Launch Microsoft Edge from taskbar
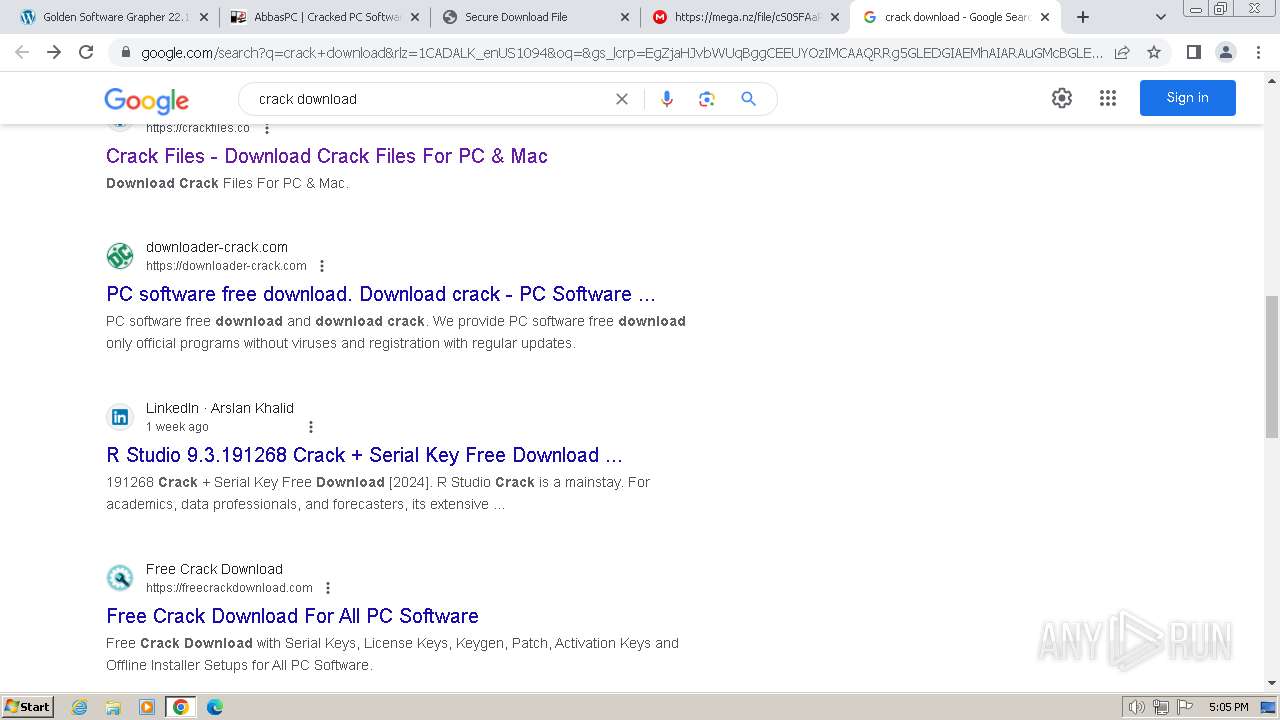The image size is (1280, 720). coord(215,707)
